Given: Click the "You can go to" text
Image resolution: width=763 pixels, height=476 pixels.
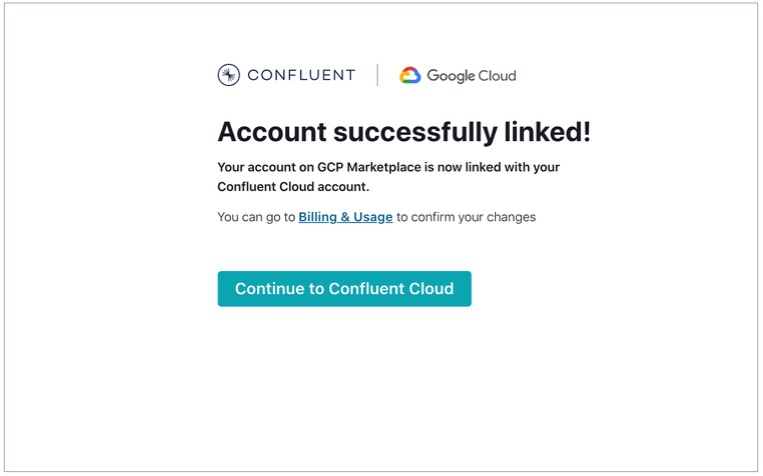Looking at the screenshot, I should [255, 217].
